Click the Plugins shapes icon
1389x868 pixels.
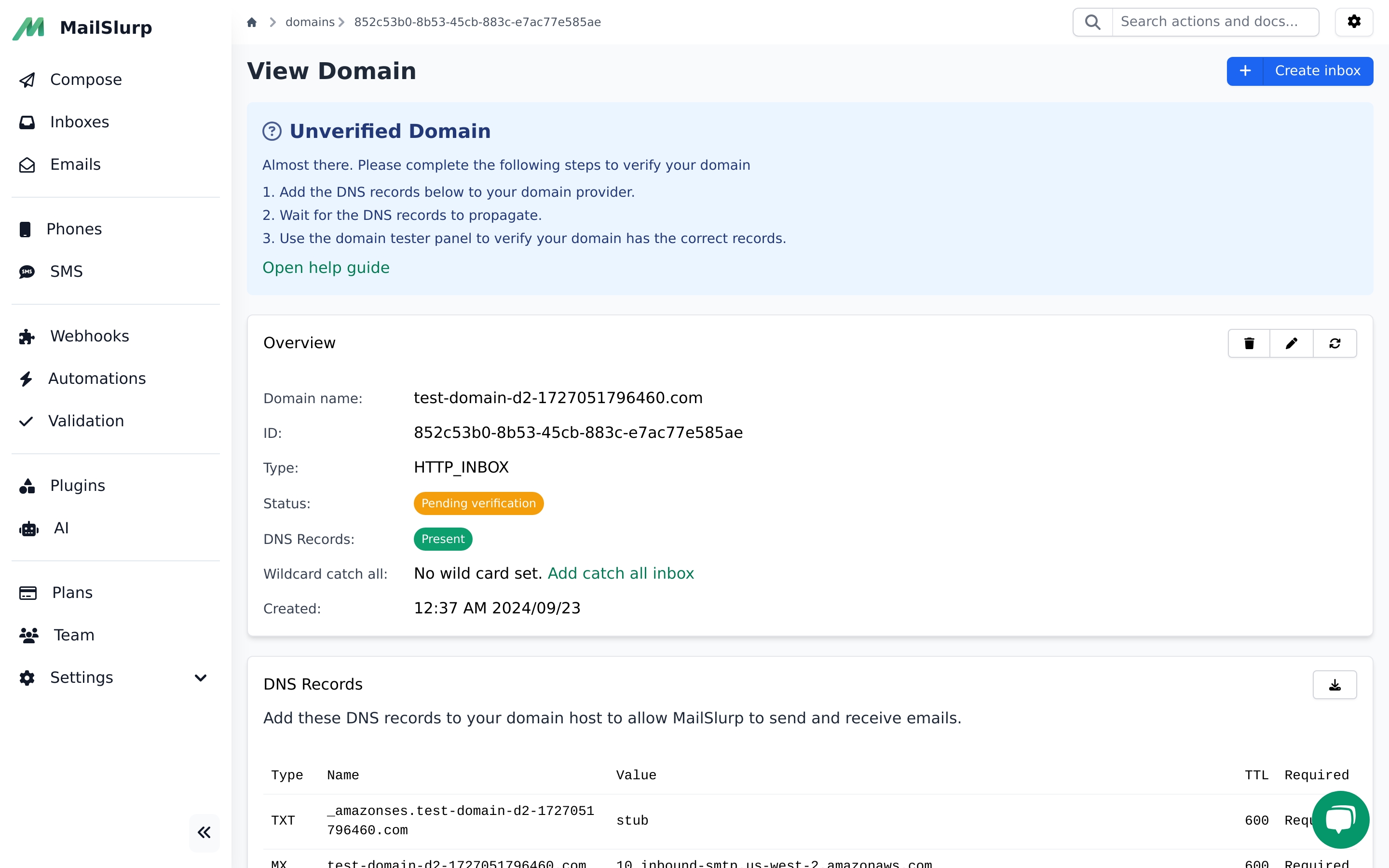27,486
